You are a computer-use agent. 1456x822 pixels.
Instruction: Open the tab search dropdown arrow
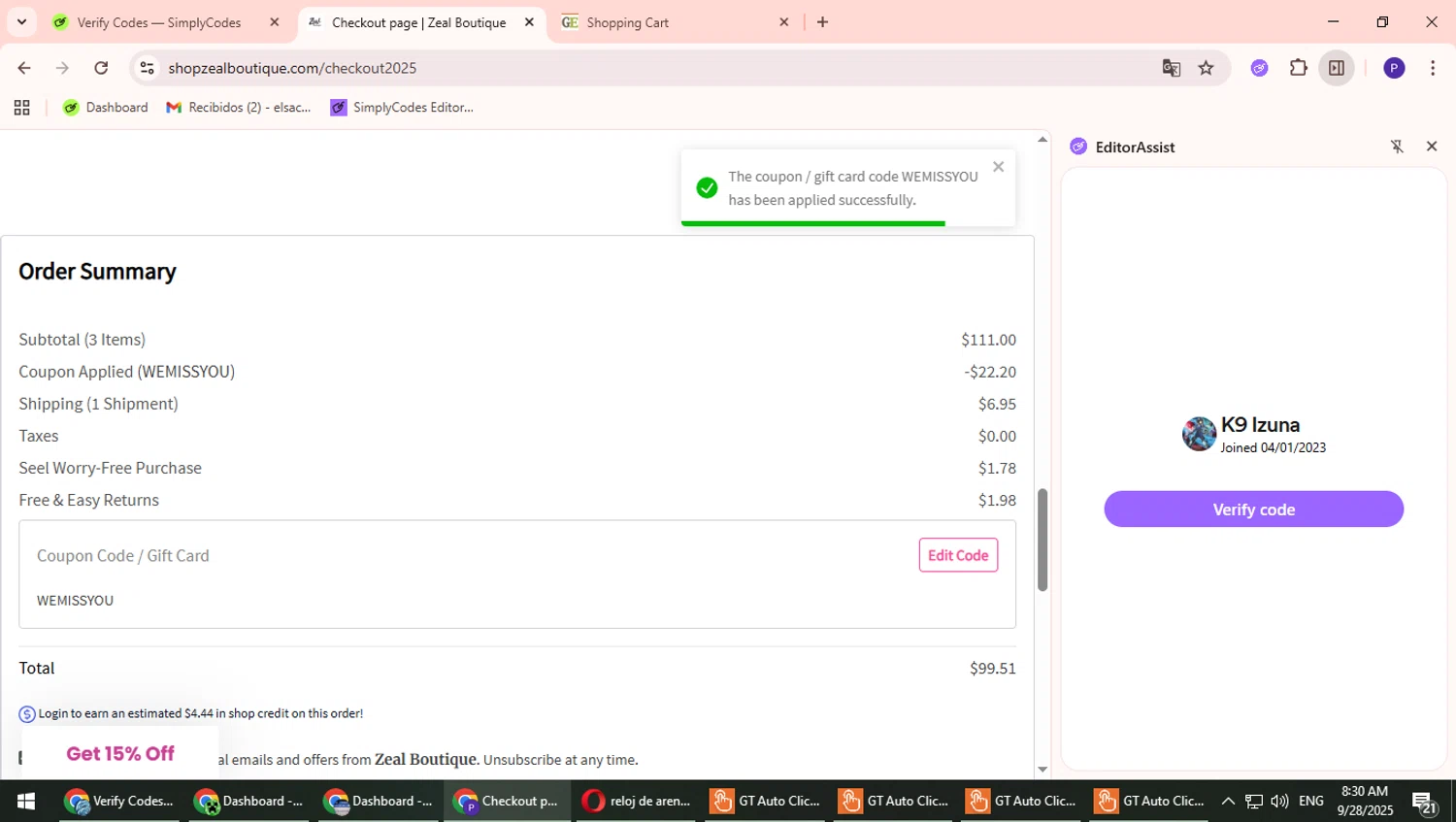[21, 21]
